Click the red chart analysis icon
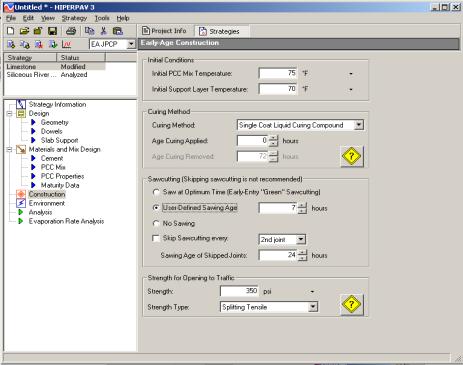 [x=67, y=44]
